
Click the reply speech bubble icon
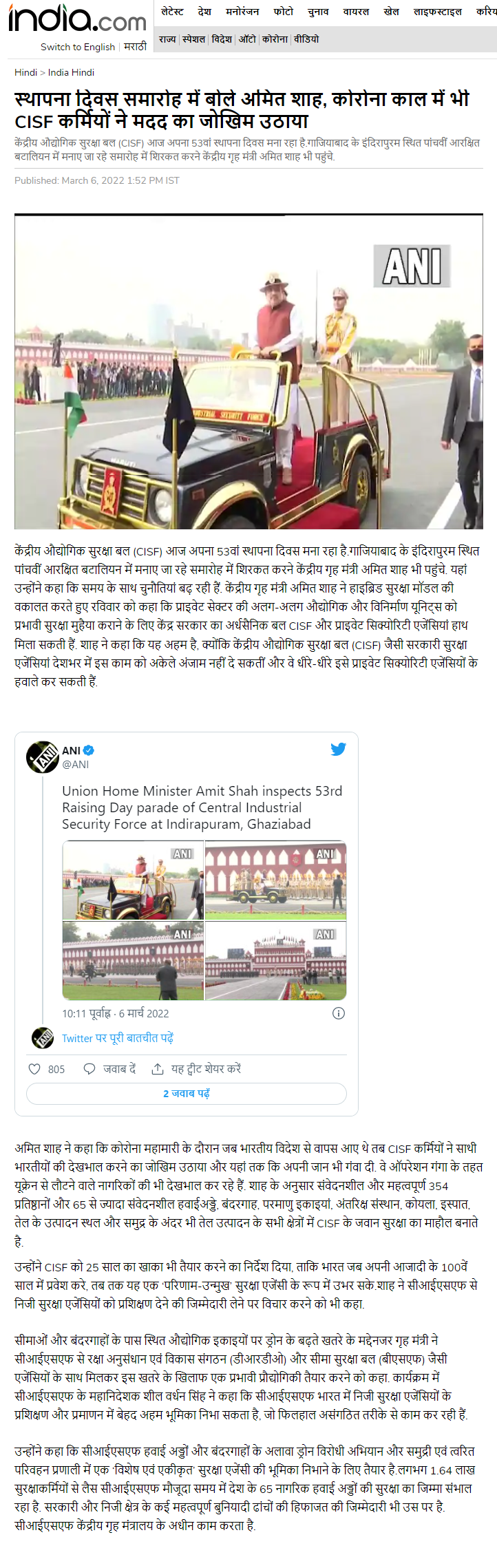pos(89,1069)
